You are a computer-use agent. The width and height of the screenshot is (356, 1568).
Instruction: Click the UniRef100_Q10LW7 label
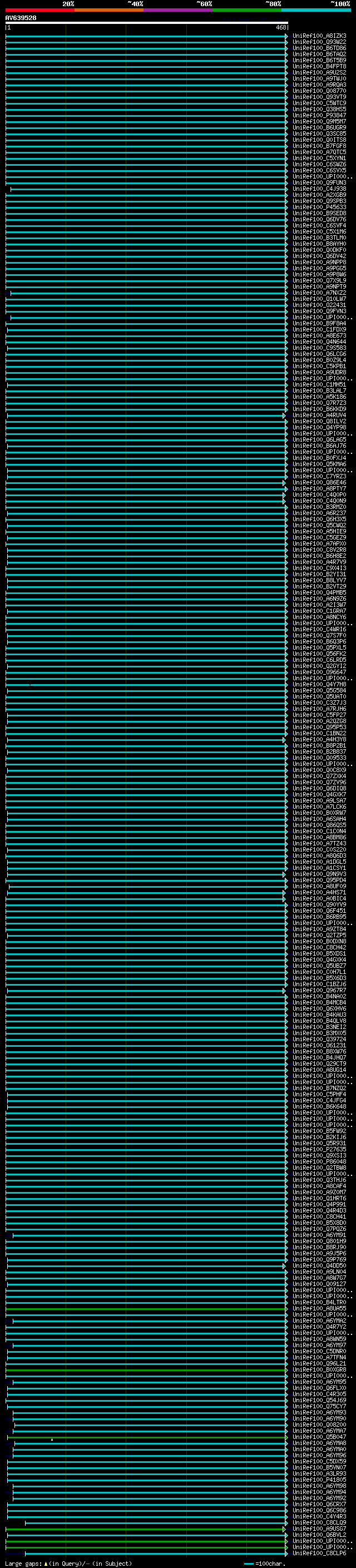point(319,299)
